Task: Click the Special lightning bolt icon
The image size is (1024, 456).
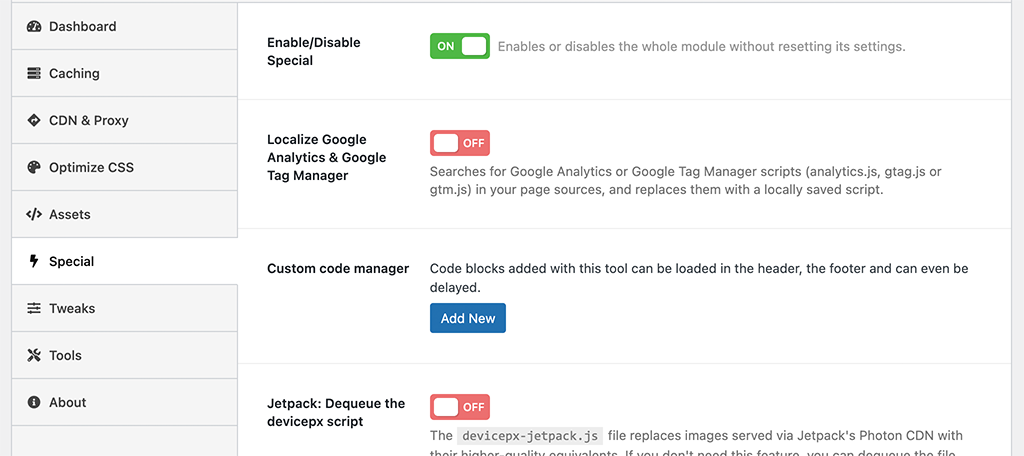Action: pyautogui.click(x=34, y=262)
